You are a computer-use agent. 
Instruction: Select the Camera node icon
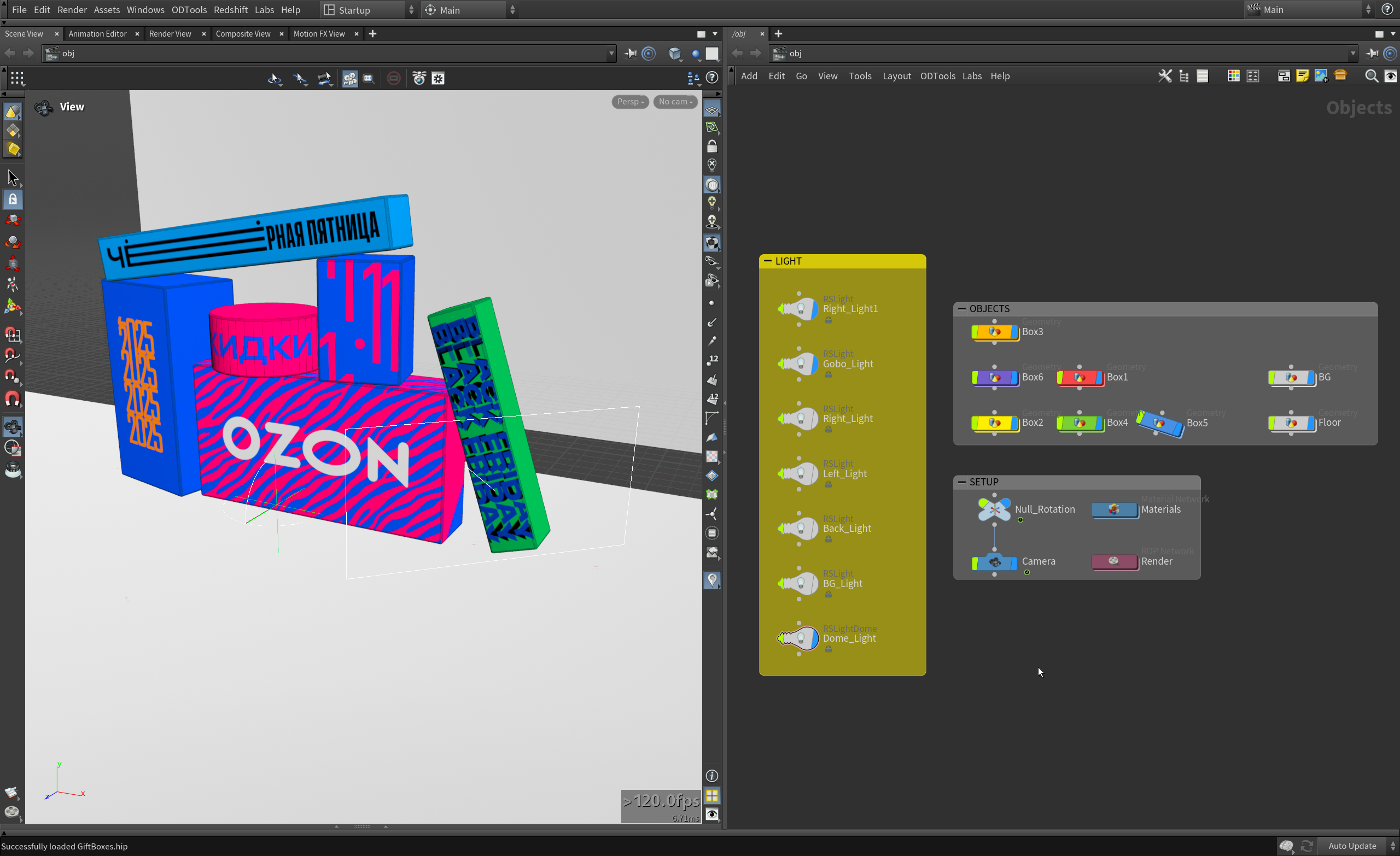coord(994,562)
